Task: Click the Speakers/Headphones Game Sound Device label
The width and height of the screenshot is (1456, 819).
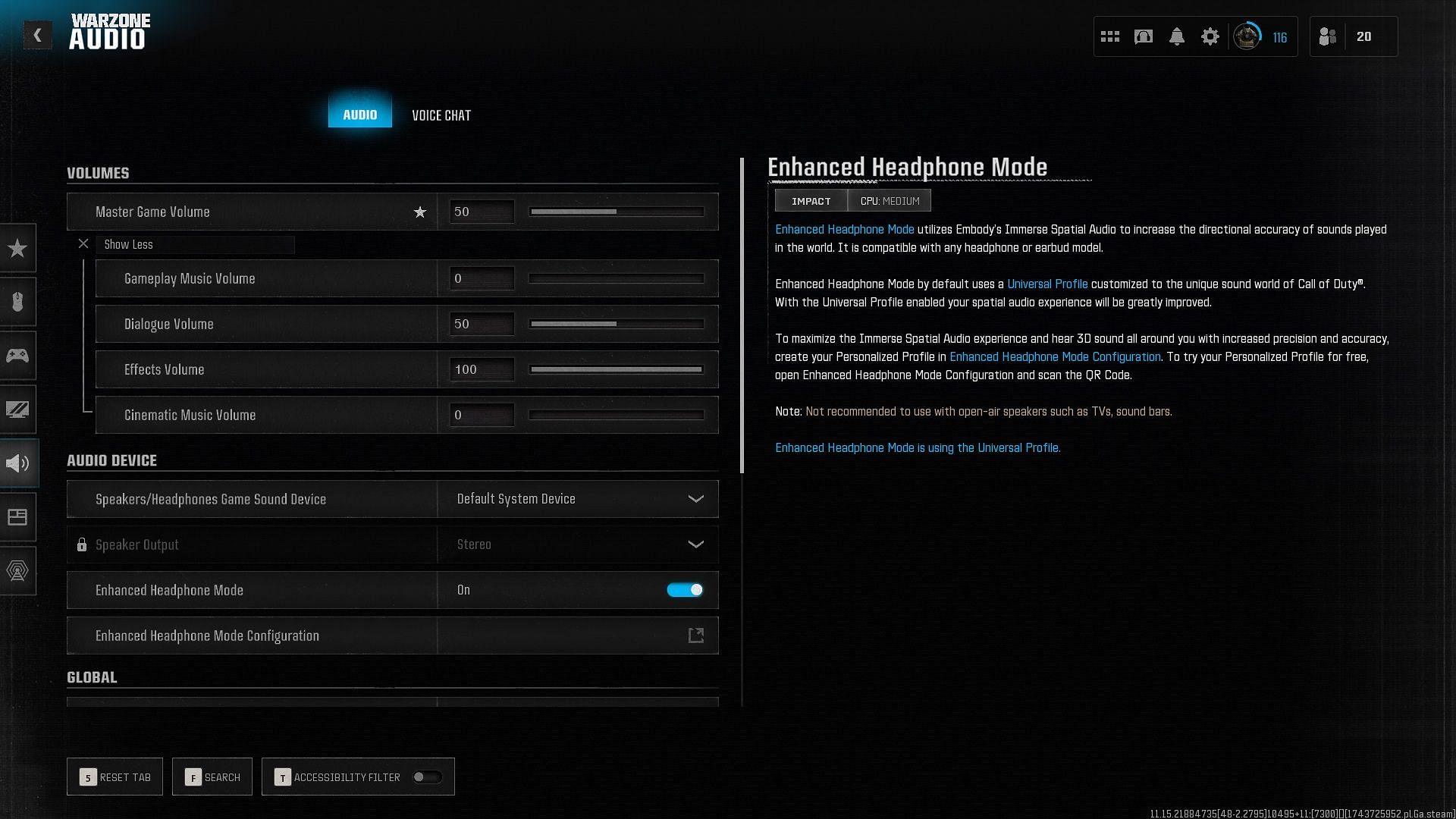Action: tap(211, 499)
